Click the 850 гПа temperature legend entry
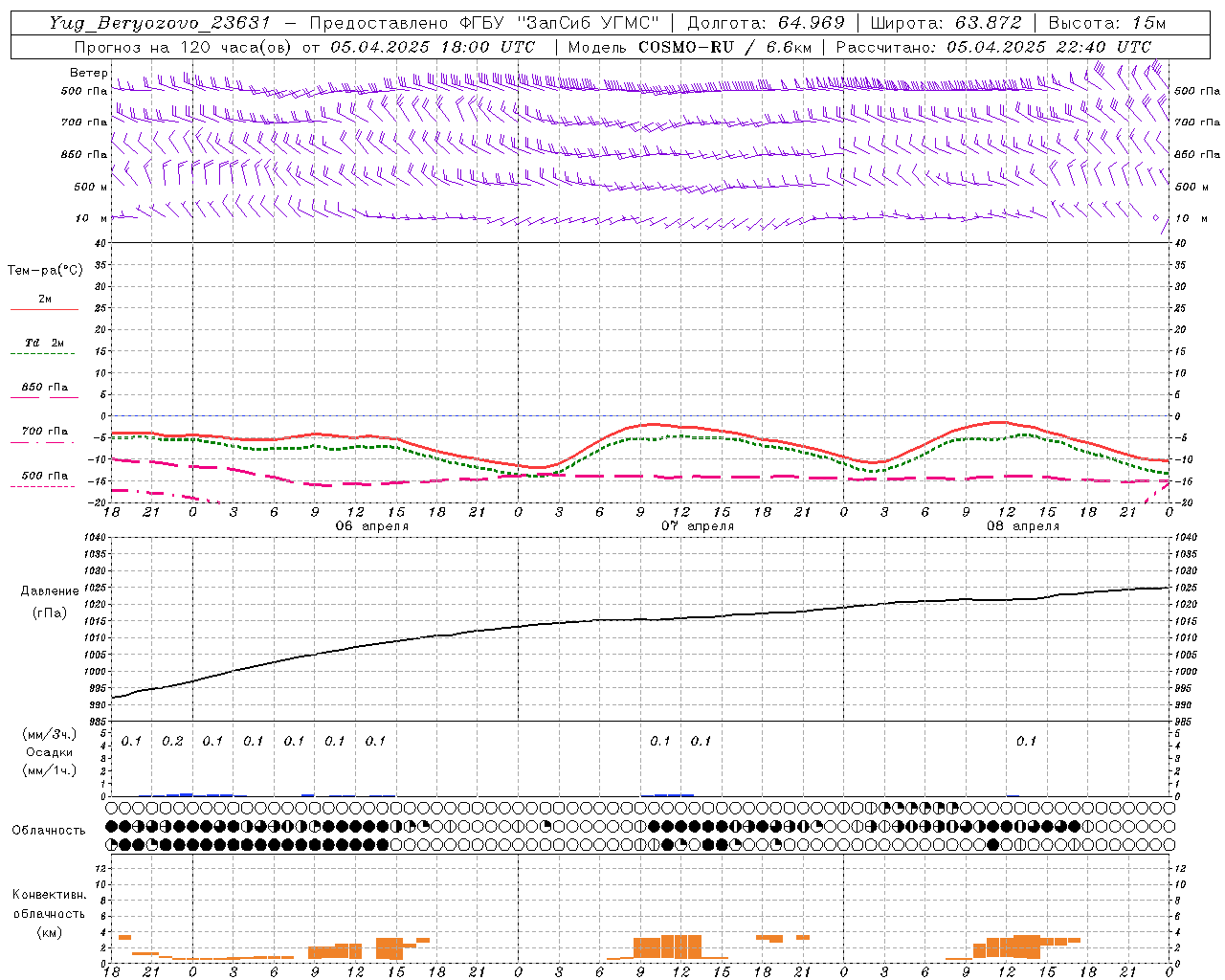 [45, 388]
